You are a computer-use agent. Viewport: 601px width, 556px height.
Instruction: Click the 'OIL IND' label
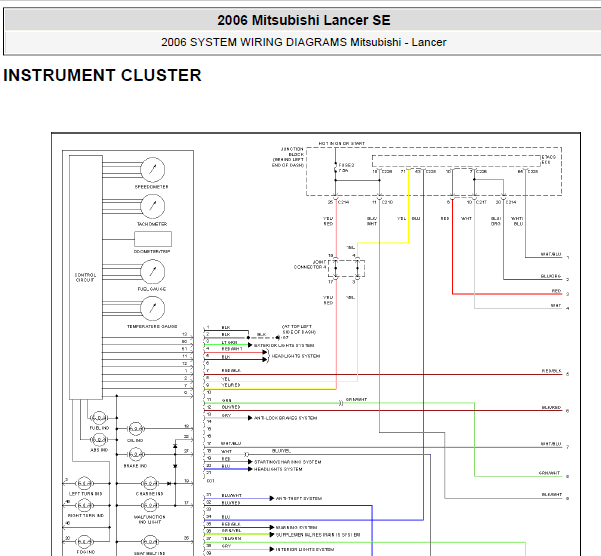click(135, 441)
